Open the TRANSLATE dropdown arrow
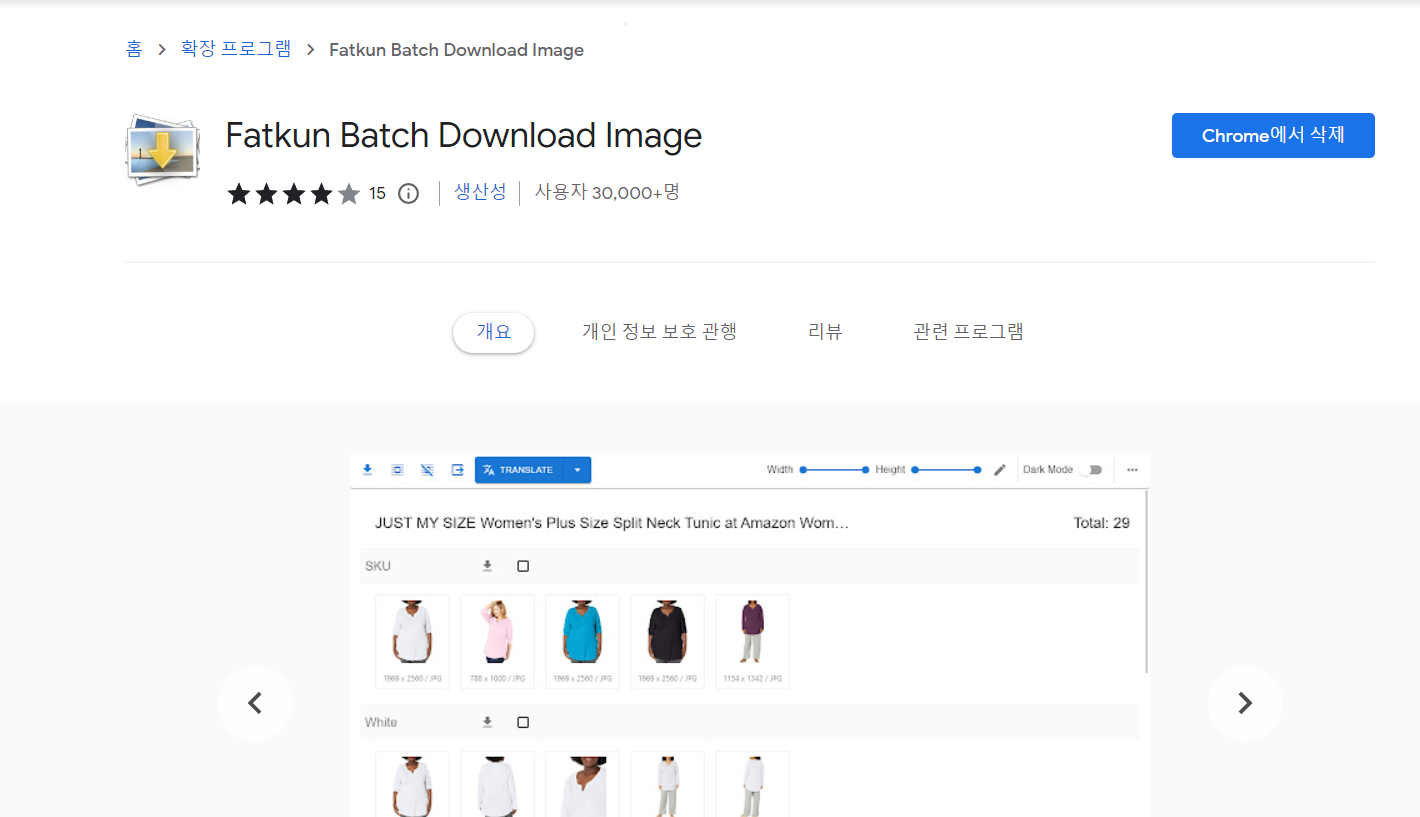 coord(577,470)
